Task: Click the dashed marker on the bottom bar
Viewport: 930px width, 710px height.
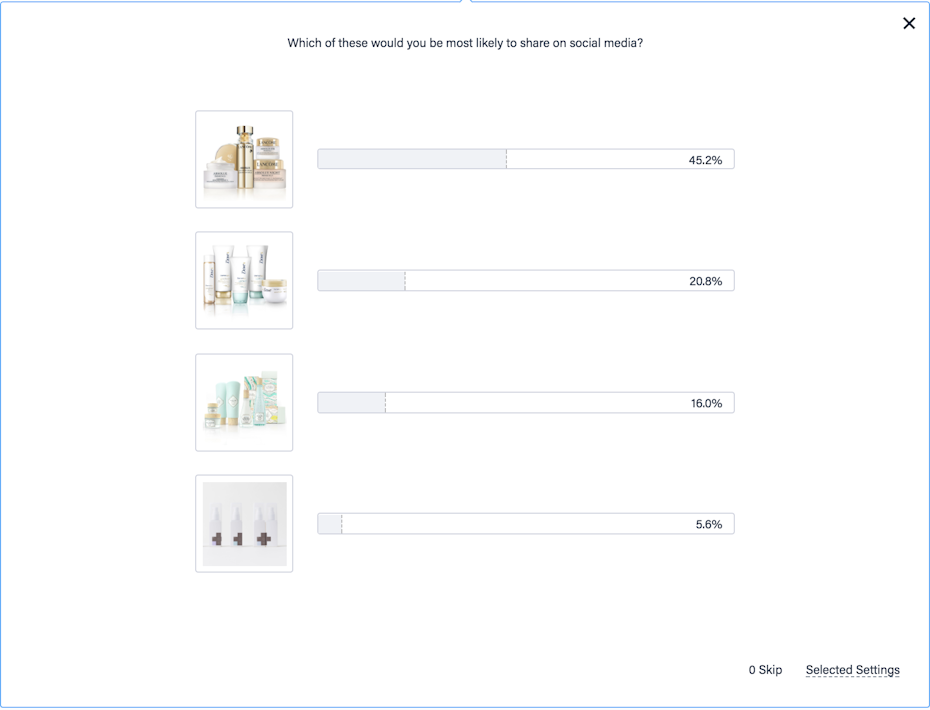Action: click(344, 523)
